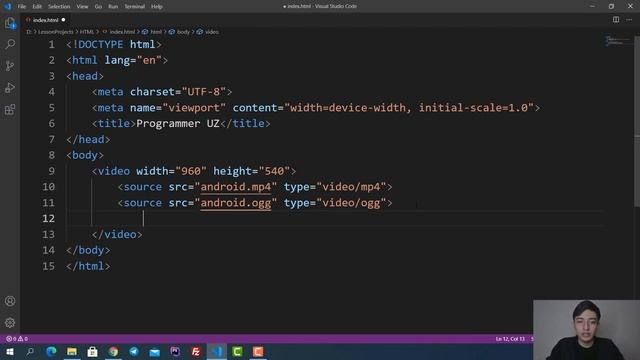Image resolution: width=640 pixels, height=360 pixels.
Task: Launch Microsoft Edge from taskbar
Action: pyautogui.click(x=51, y=351)
